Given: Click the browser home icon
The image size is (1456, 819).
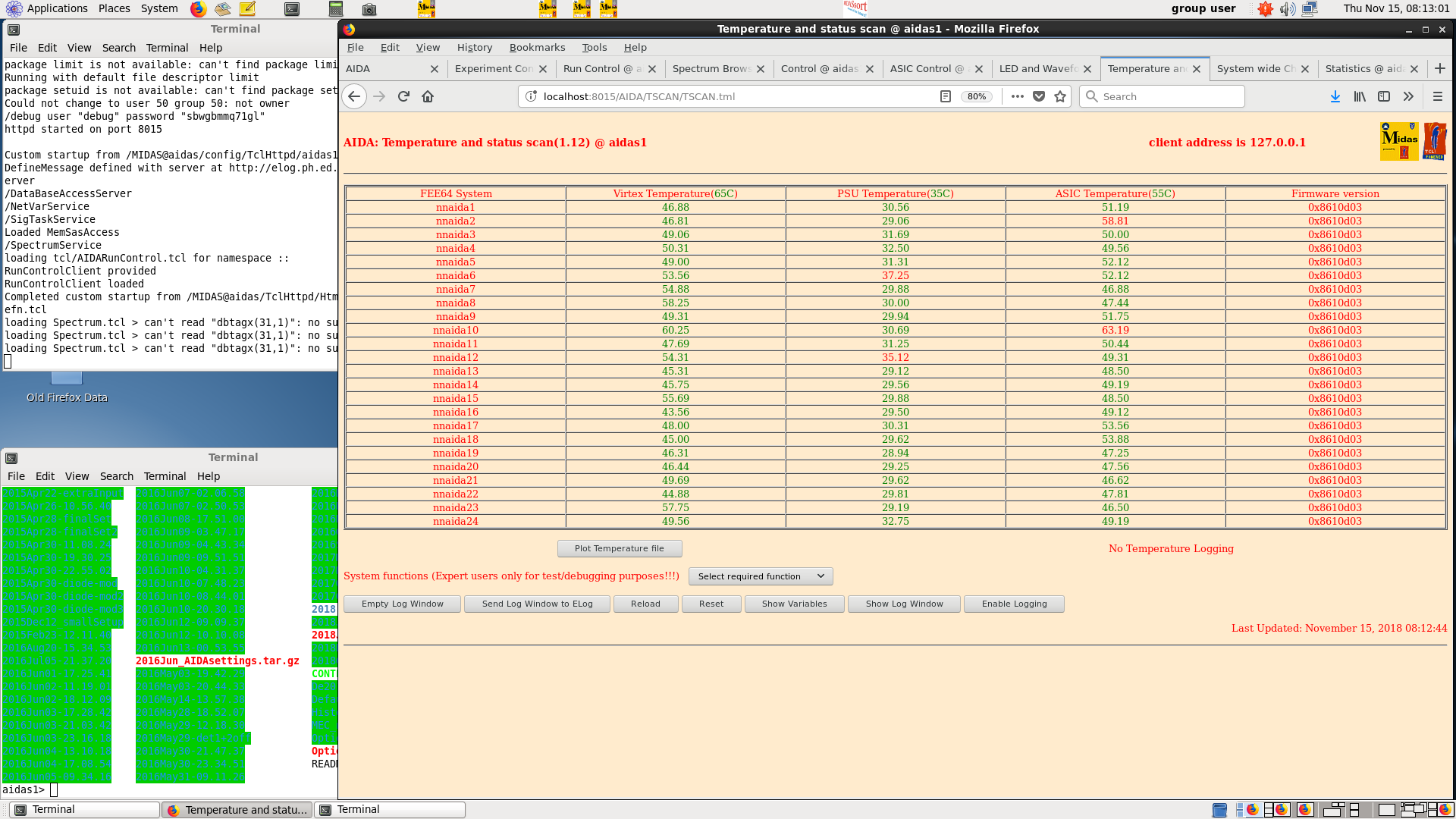Looking at the screenshot, I should click(428, 96).
